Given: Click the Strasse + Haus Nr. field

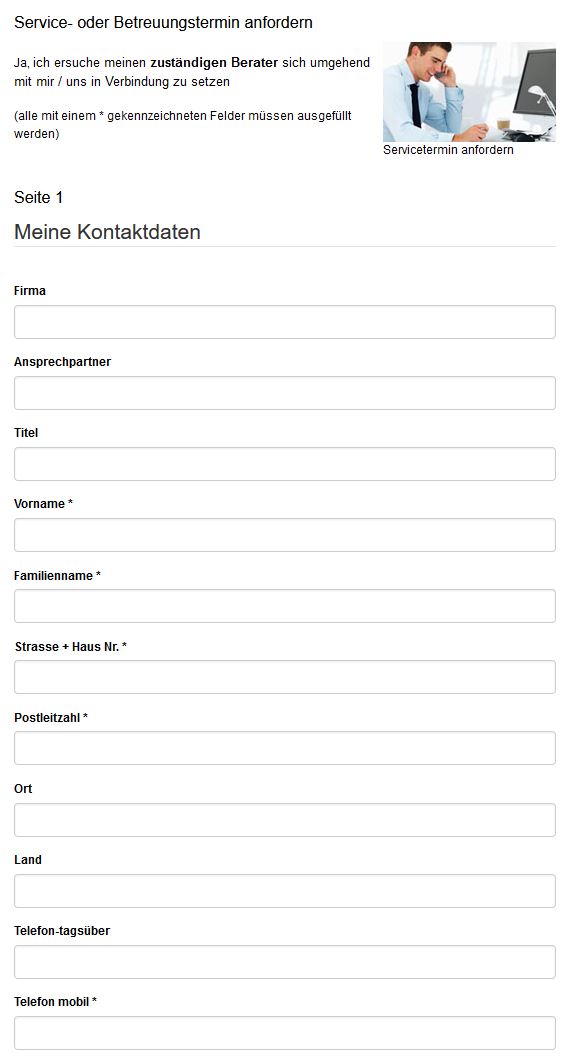Looking at the screenshot, I should pos(284,677).
